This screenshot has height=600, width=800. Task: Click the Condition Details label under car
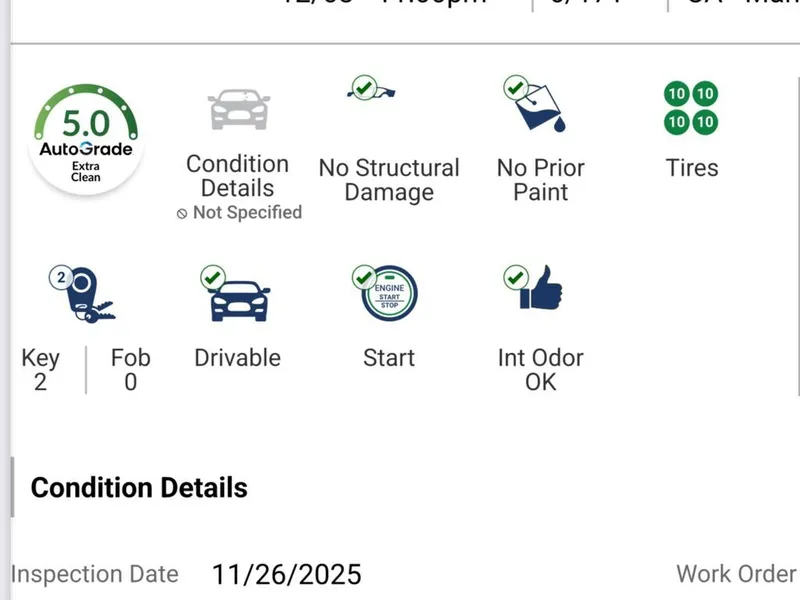(238, 176)
